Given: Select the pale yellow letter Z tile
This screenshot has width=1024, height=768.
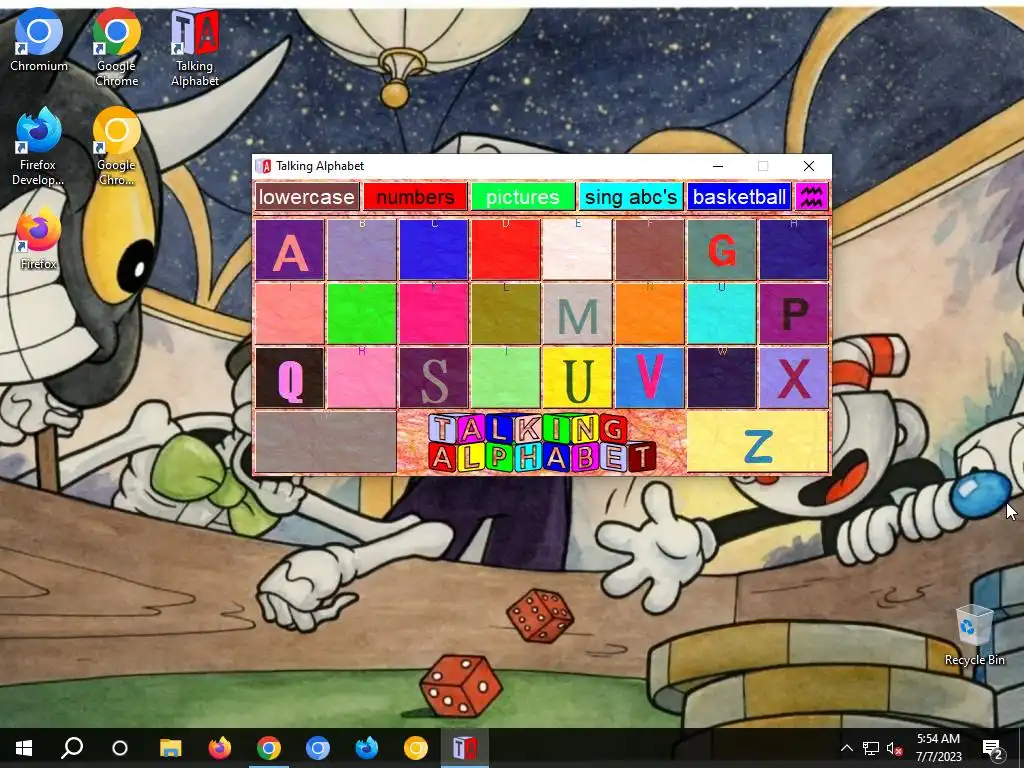Looking at the screenshot, I should click(758, 441).
